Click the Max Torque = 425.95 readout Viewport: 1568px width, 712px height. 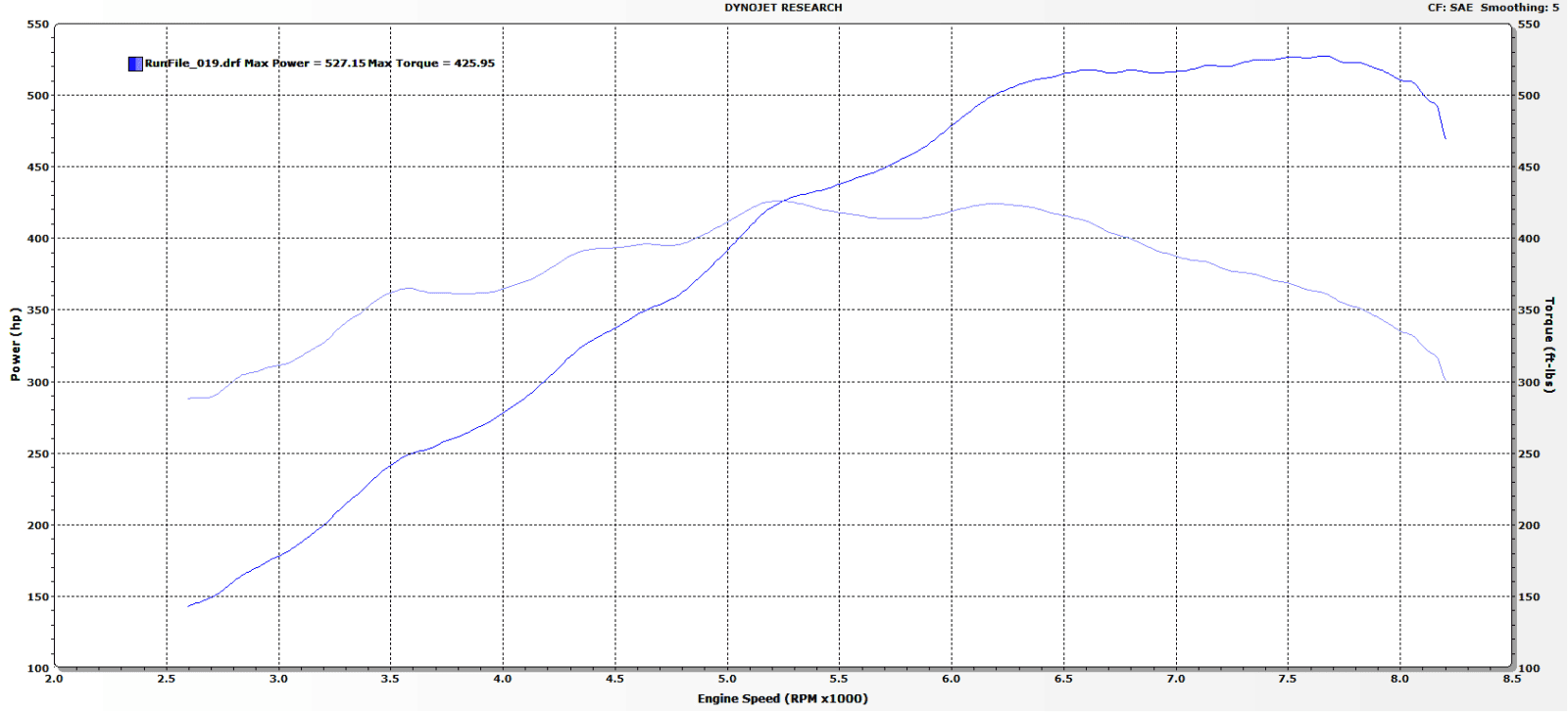pyautogui.click(x=431, y=63)
